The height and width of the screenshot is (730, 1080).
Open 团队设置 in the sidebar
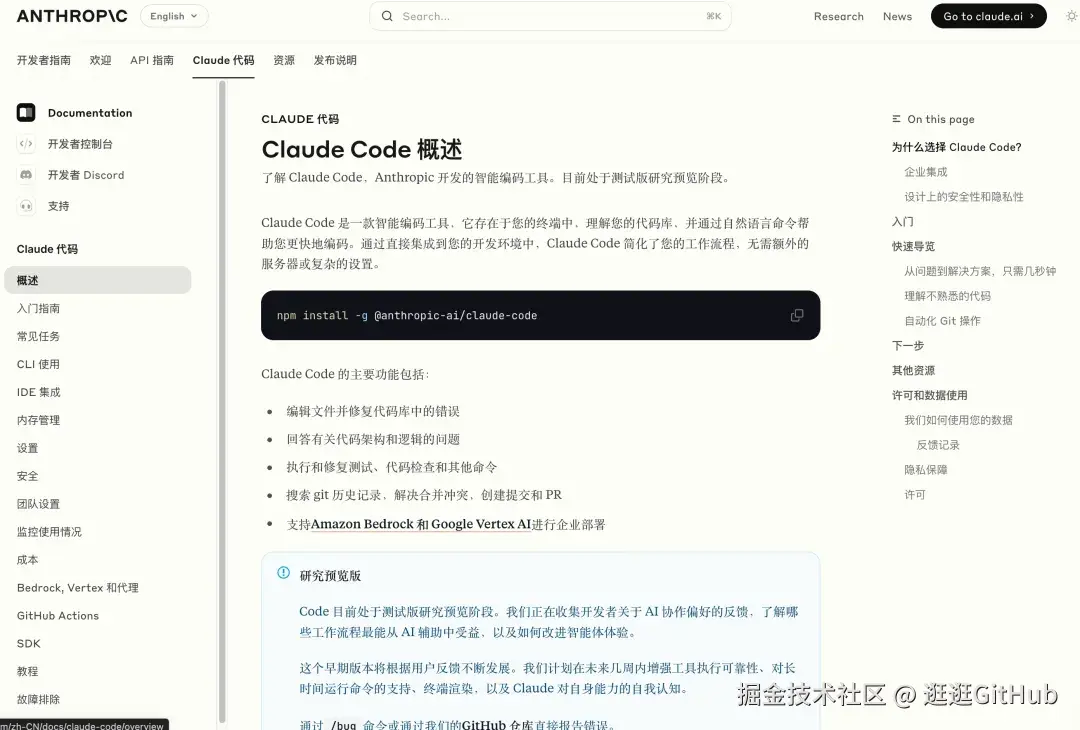click(39, 504)
